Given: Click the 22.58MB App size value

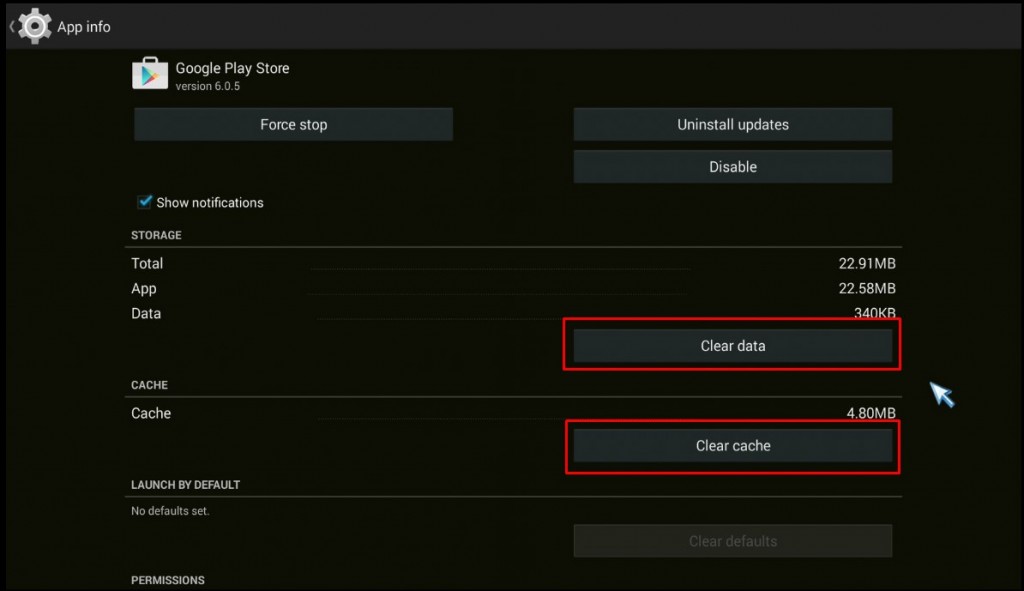Looking at the screenshot, I should (866, 289).
